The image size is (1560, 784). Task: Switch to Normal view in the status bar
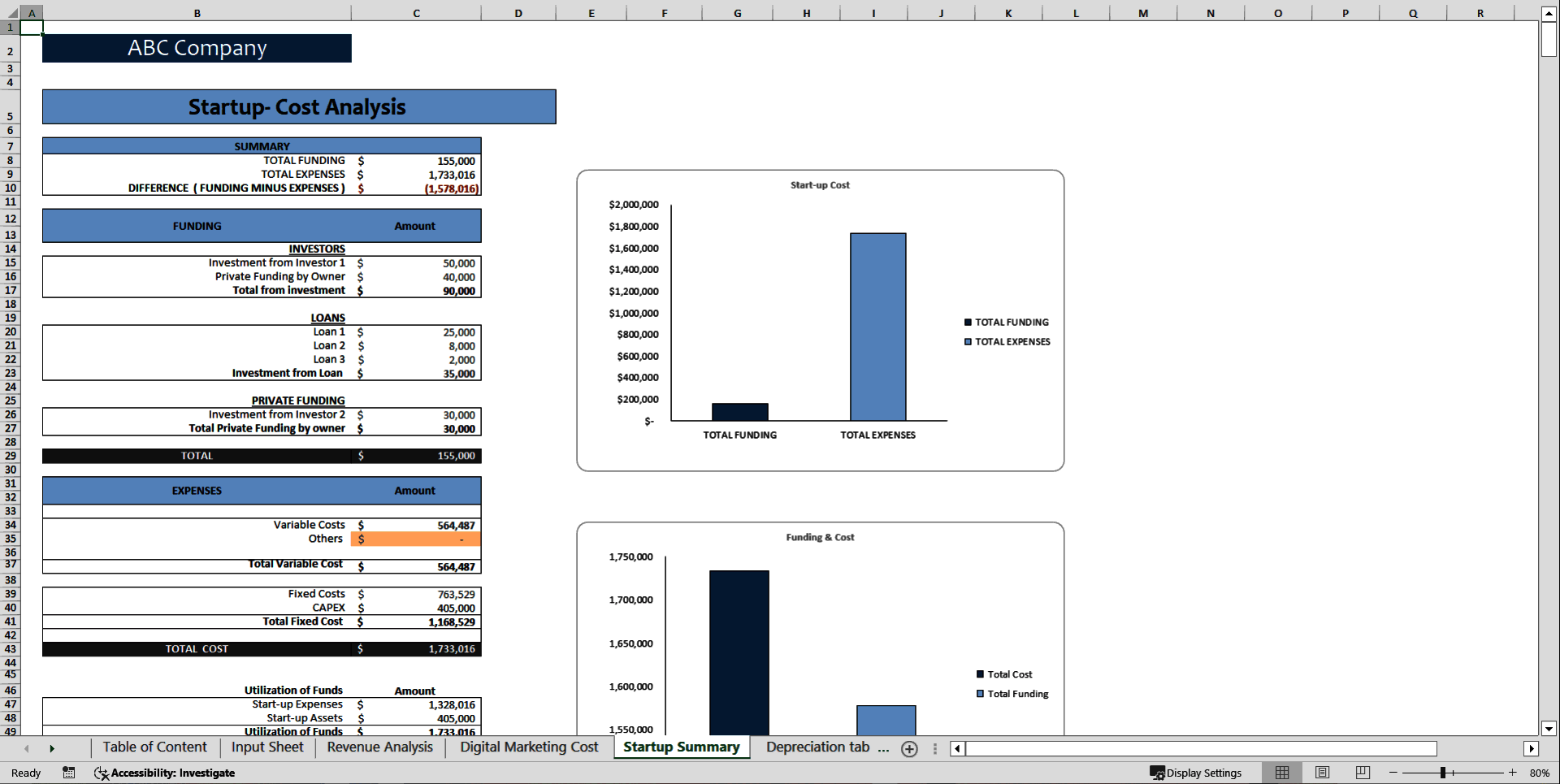point(1283,773)
